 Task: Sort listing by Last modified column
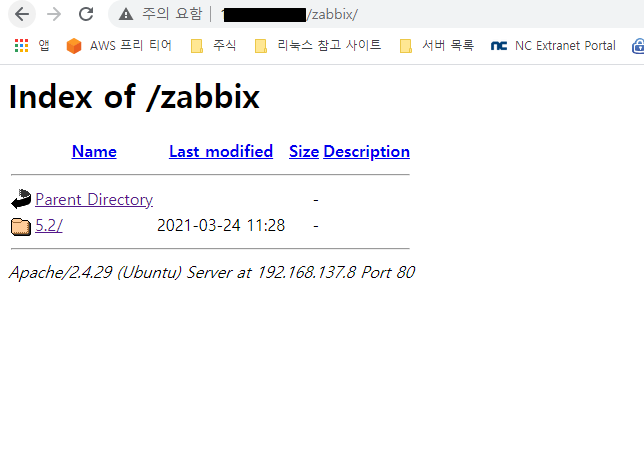coord(221,152)
